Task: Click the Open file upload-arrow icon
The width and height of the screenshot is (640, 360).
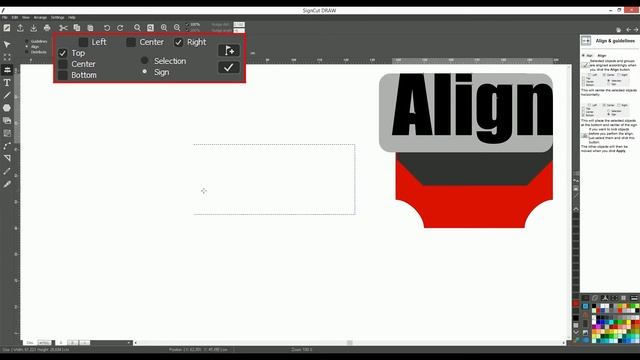Action: tap(20, 28)
